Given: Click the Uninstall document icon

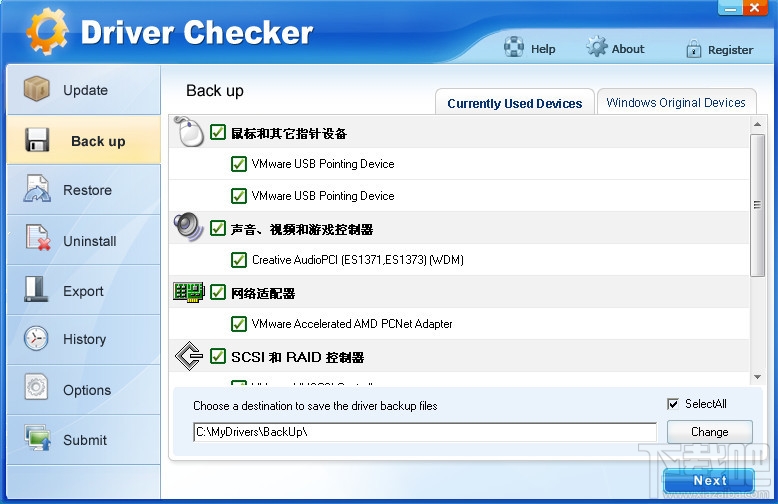Looking at the screenshot, I should [x=38, y=238].
